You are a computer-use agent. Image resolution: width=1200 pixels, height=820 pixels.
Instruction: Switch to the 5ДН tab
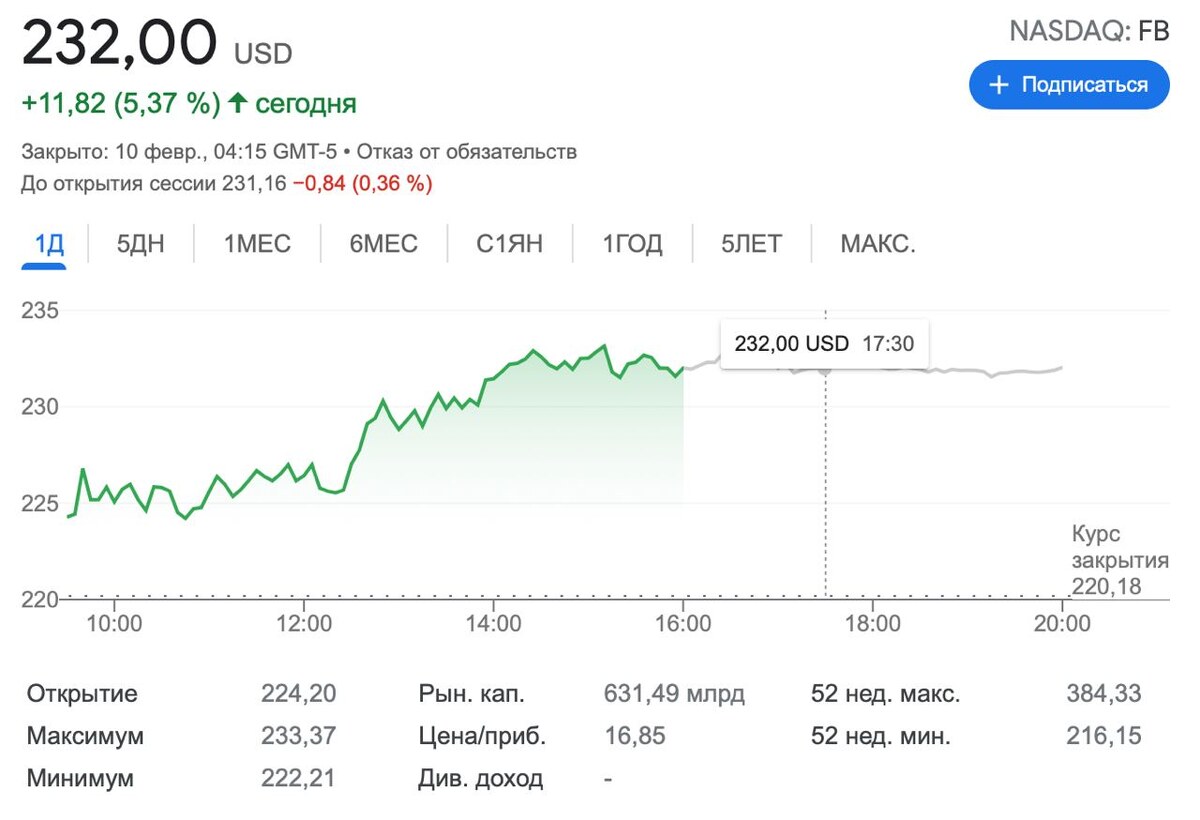[x=140, y=243]
